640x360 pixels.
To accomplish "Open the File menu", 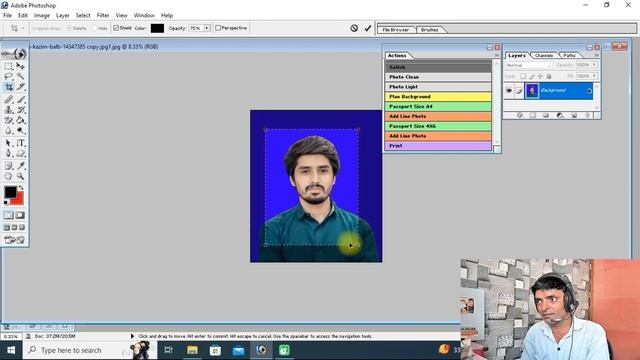I will coord(7,15).
